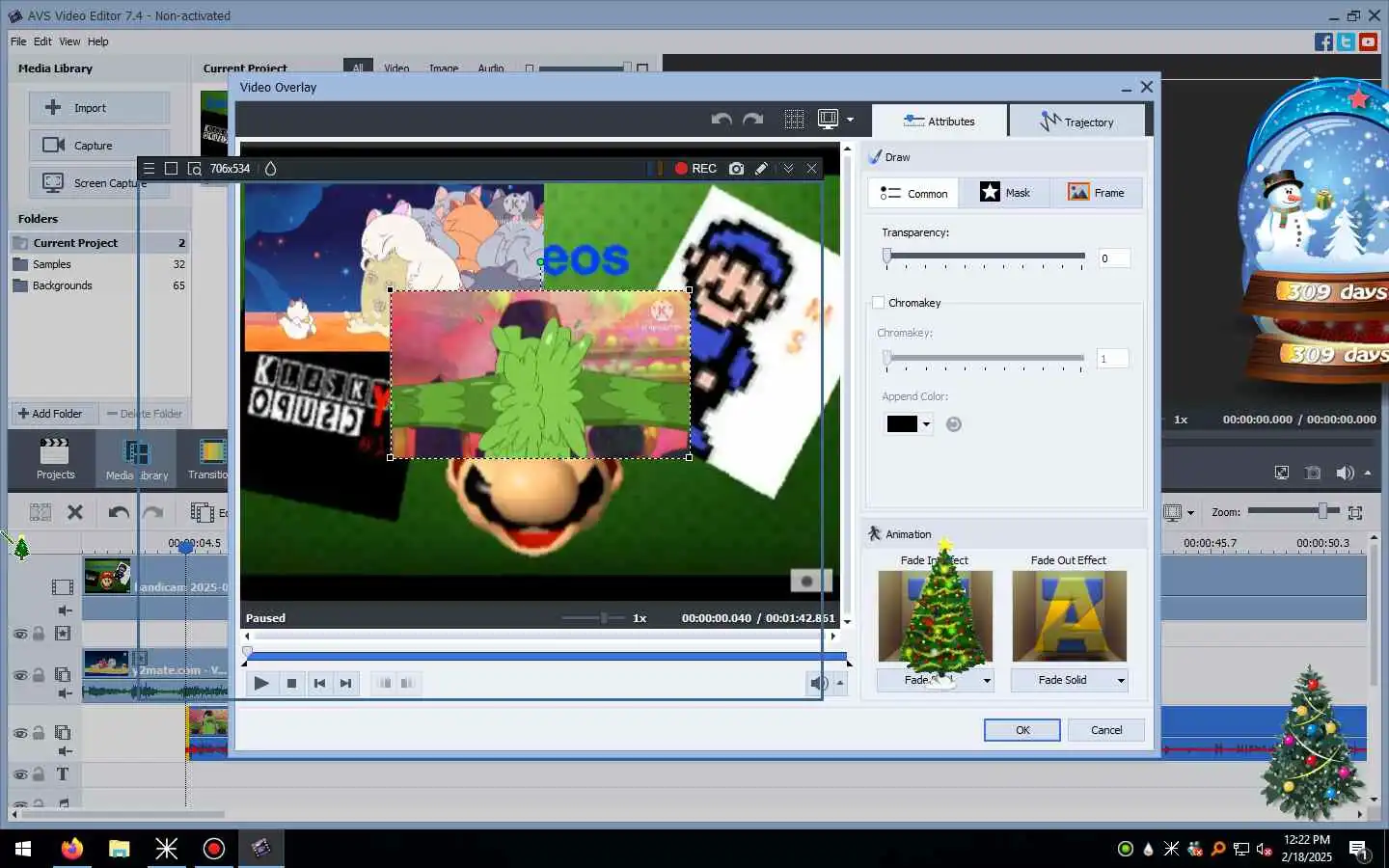Select the Current Project folder

click(98, 243)
